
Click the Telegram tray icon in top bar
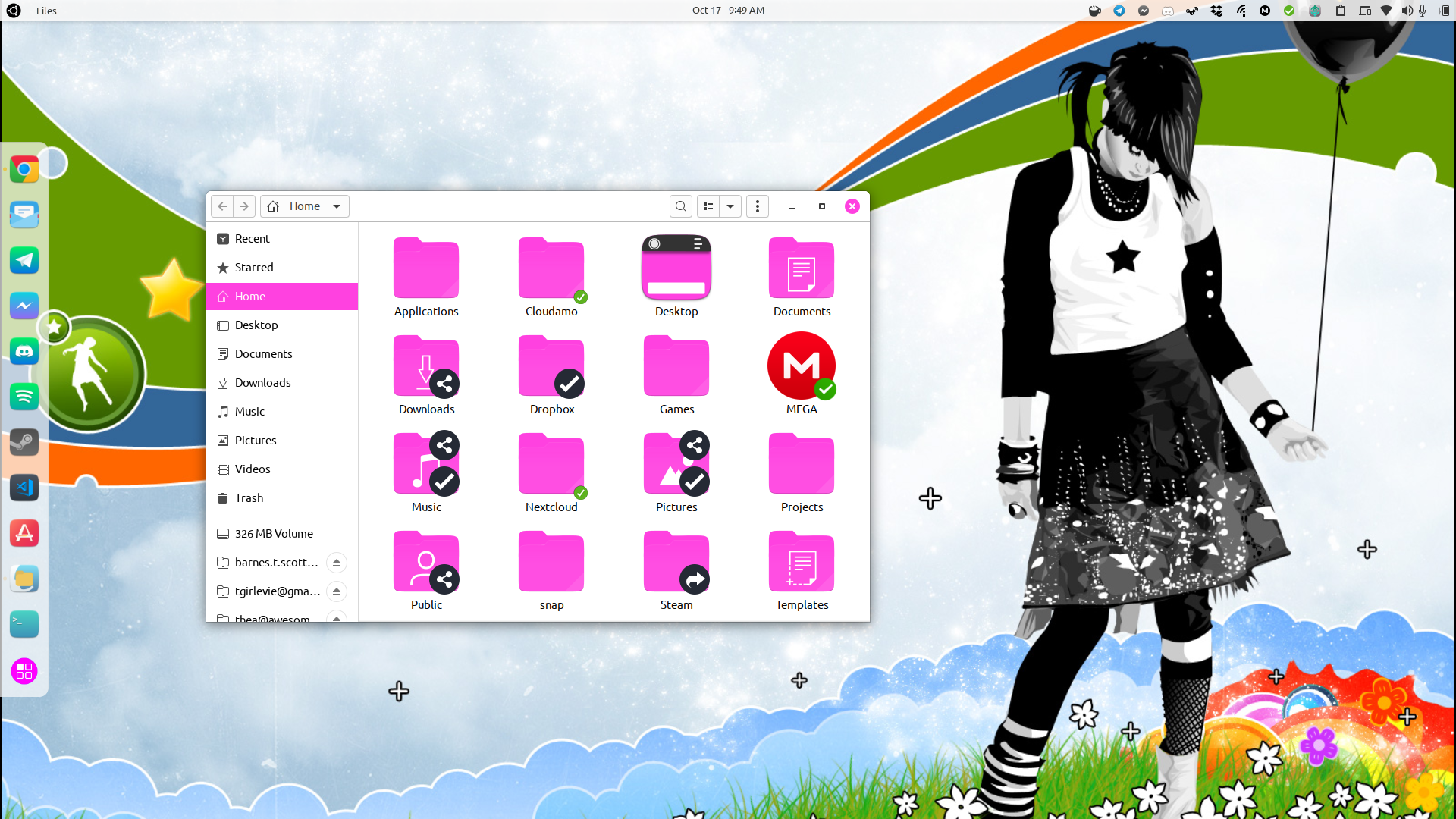click(x=1119, y=11)
